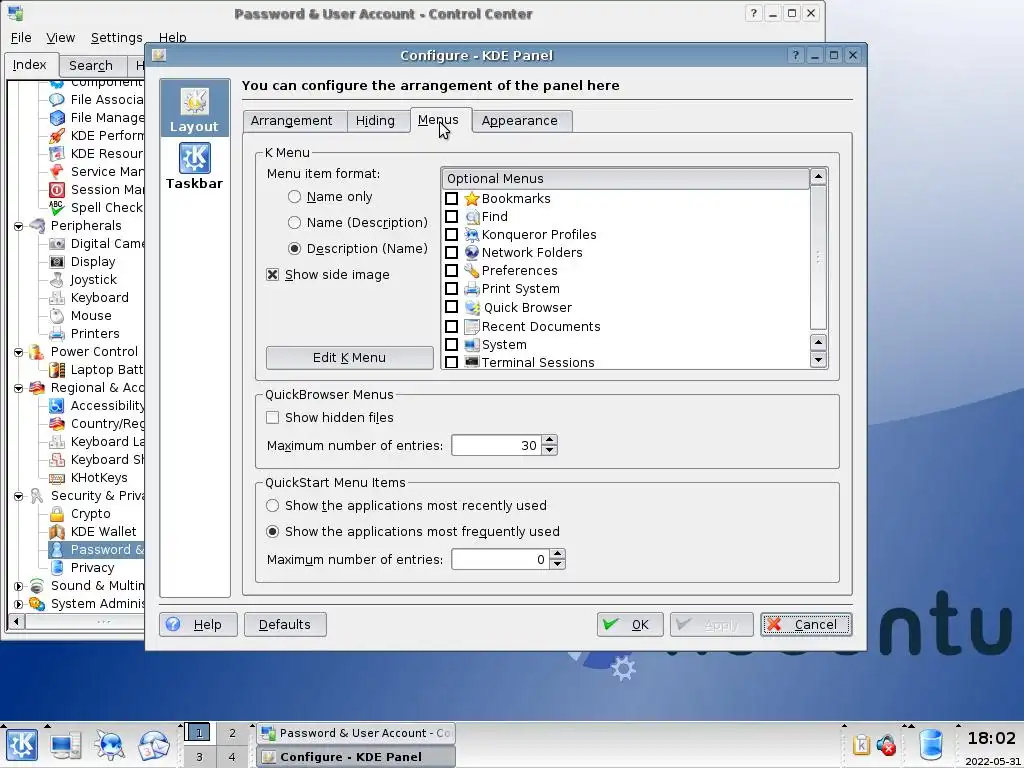Switch to virtual desktop 2
1024x768 pixels.
(232, 733)
